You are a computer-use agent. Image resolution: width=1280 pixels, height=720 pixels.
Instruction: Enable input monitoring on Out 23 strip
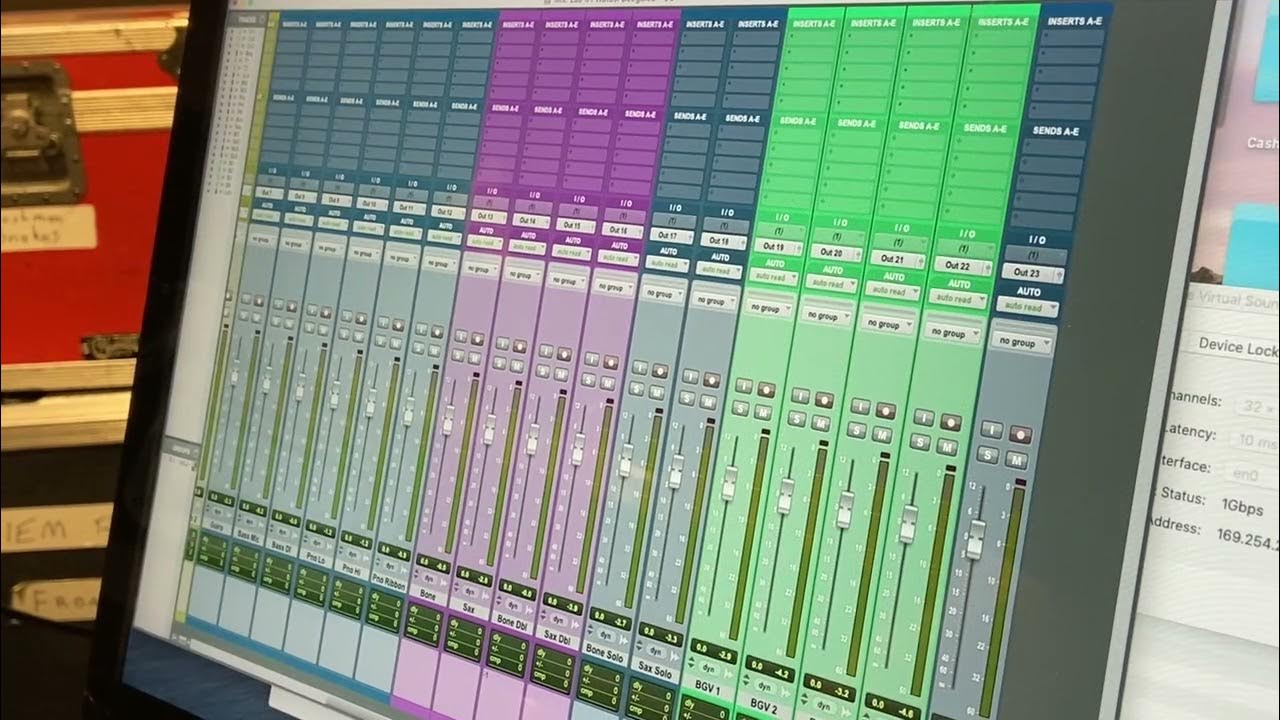point(990,430)
